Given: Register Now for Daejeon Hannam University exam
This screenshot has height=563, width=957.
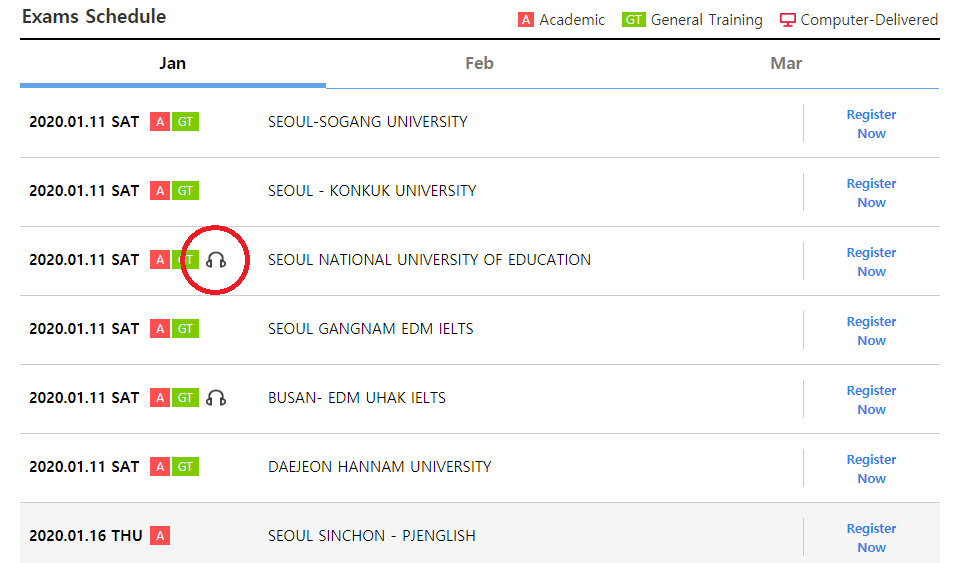Looking at the screenshot, I should (871, 469).
